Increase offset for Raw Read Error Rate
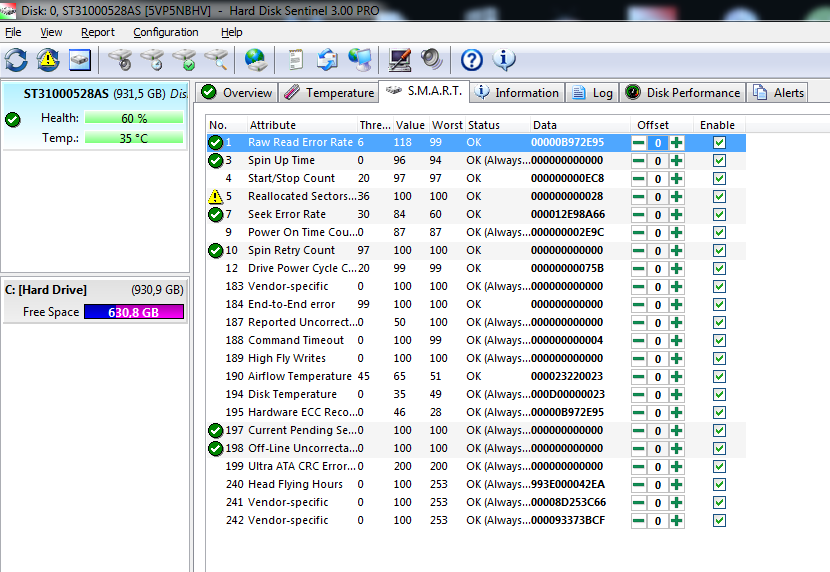This screenshot has width=830, height=572. tap(676, 142)
